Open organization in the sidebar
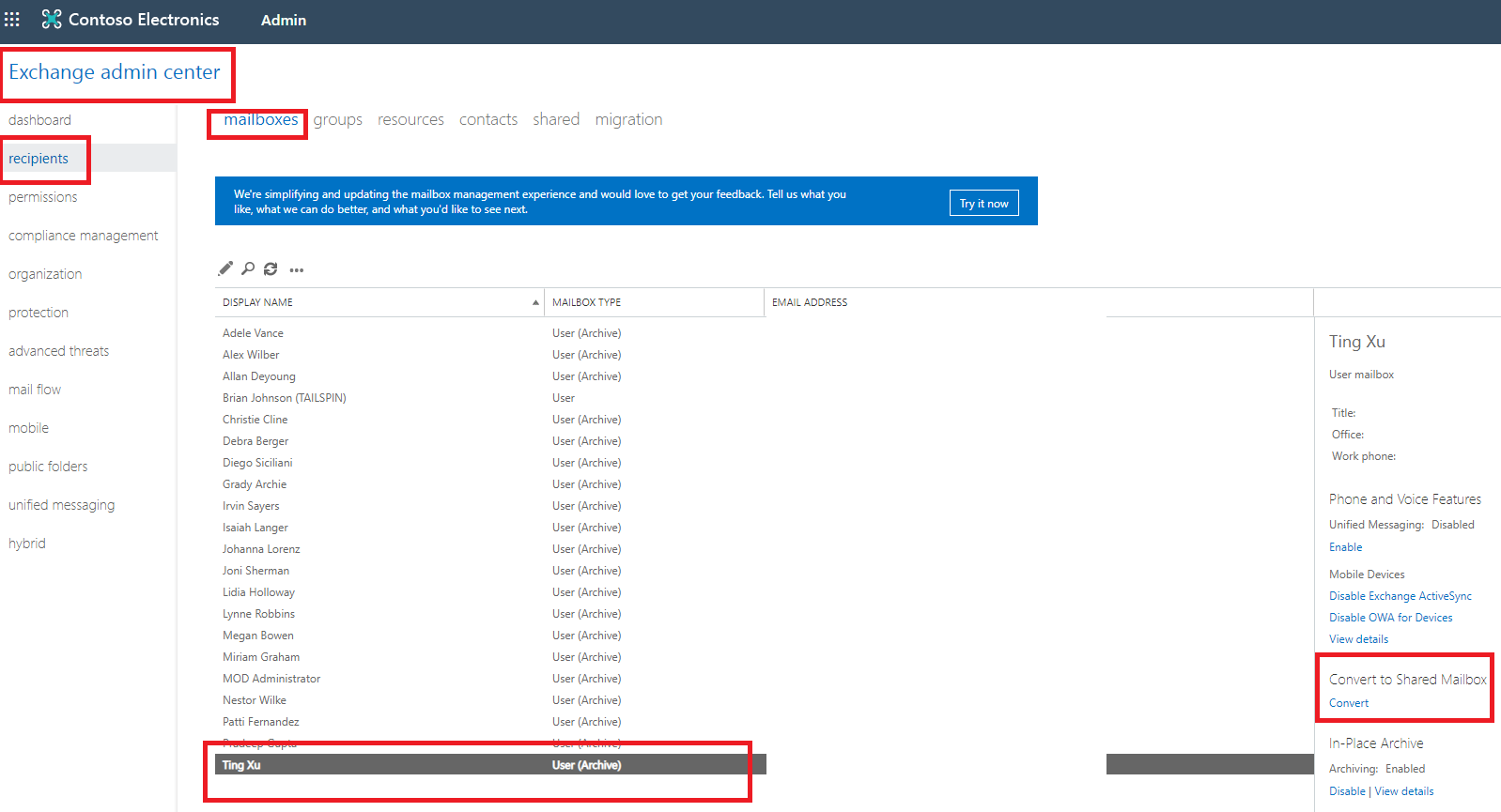 pos(45,274)
